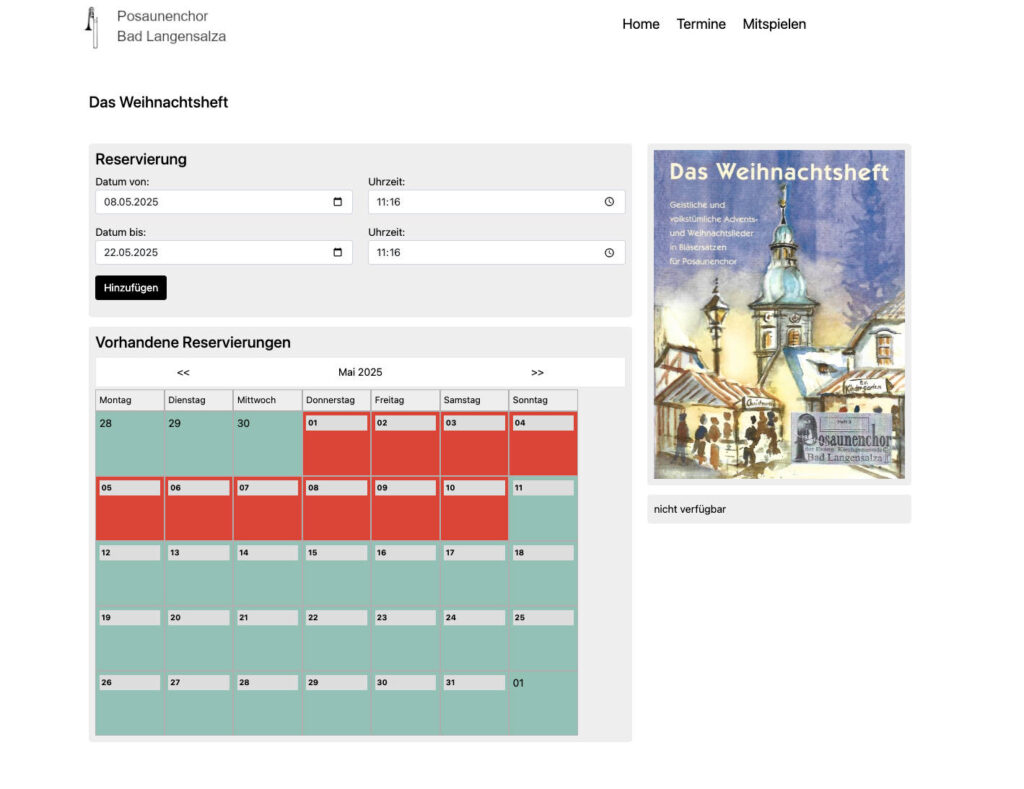The height and width of the screenshot is (789, 1024).
Task: Click the Mai 2025 month label
Action: (x=360, y=372)
